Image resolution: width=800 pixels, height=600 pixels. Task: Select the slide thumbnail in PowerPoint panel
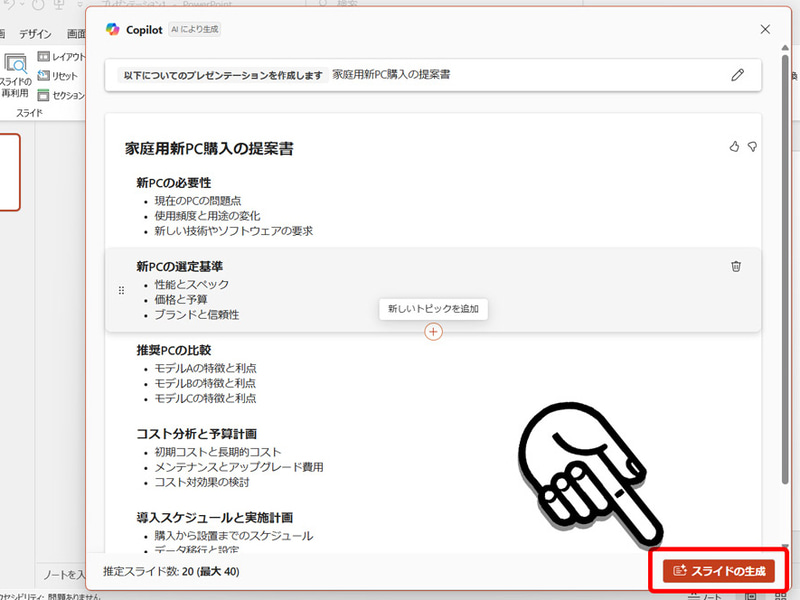[10, 172]
